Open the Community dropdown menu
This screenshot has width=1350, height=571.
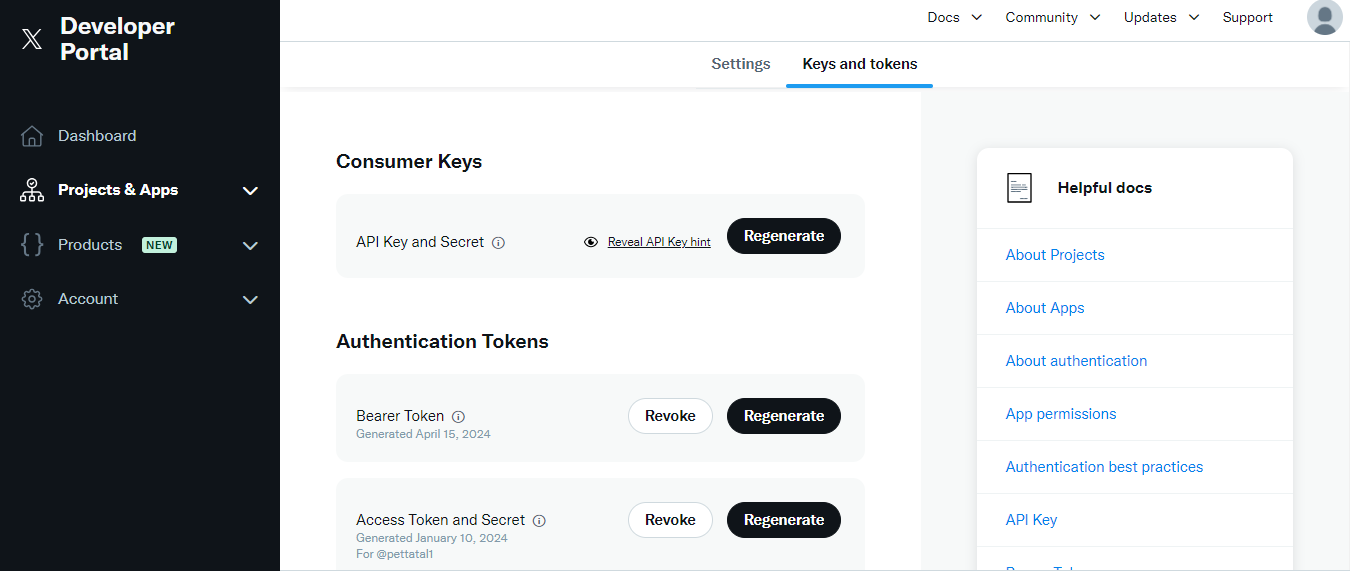pyautogui.click(x=1052, y=18)
